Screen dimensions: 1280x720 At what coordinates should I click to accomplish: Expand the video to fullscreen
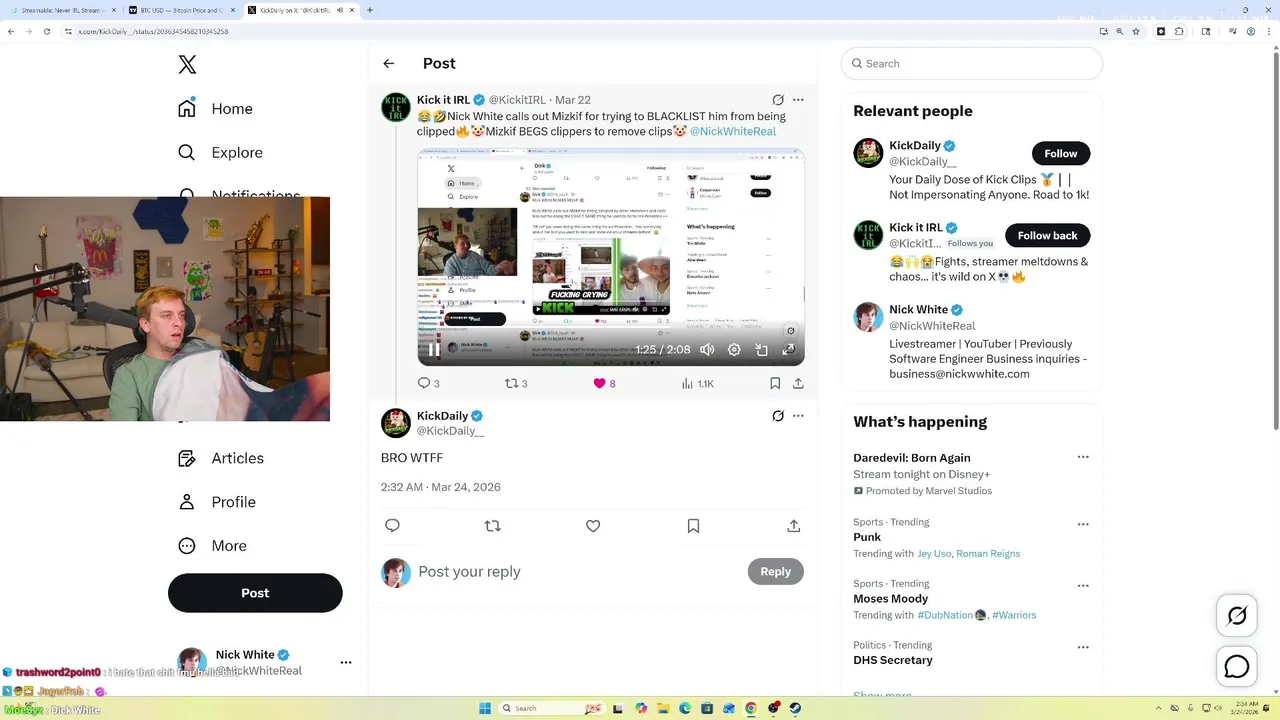pyautogui.click(x=788, y=349)
